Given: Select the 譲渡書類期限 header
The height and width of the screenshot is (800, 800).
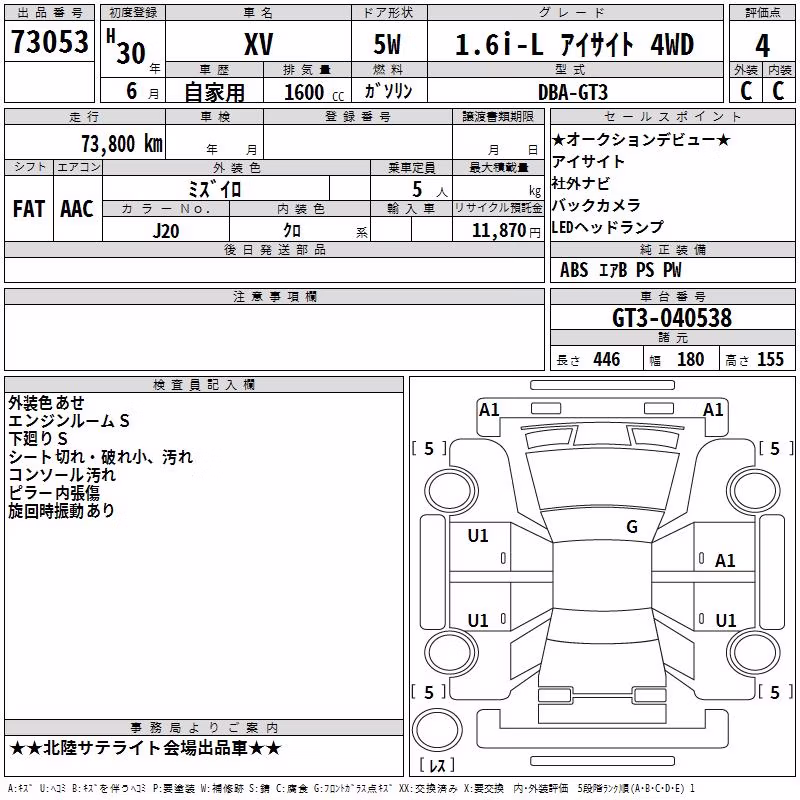Looking at the screenshot, I should tap(498, 116).
